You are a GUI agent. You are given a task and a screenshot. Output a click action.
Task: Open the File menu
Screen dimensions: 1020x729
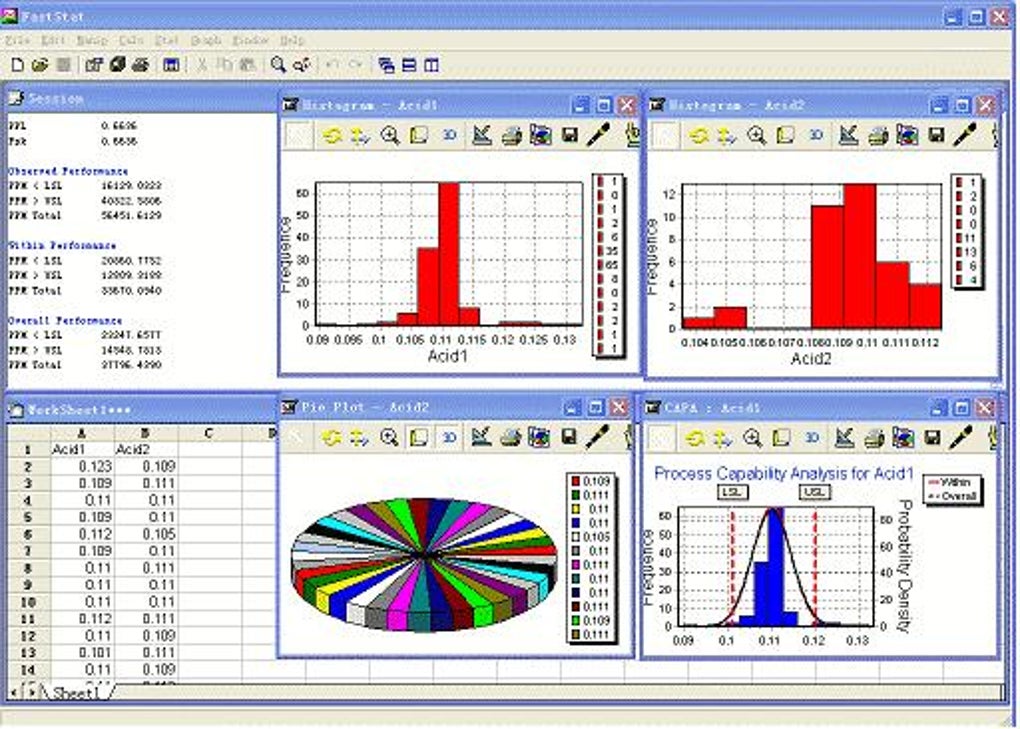(18, 40)
